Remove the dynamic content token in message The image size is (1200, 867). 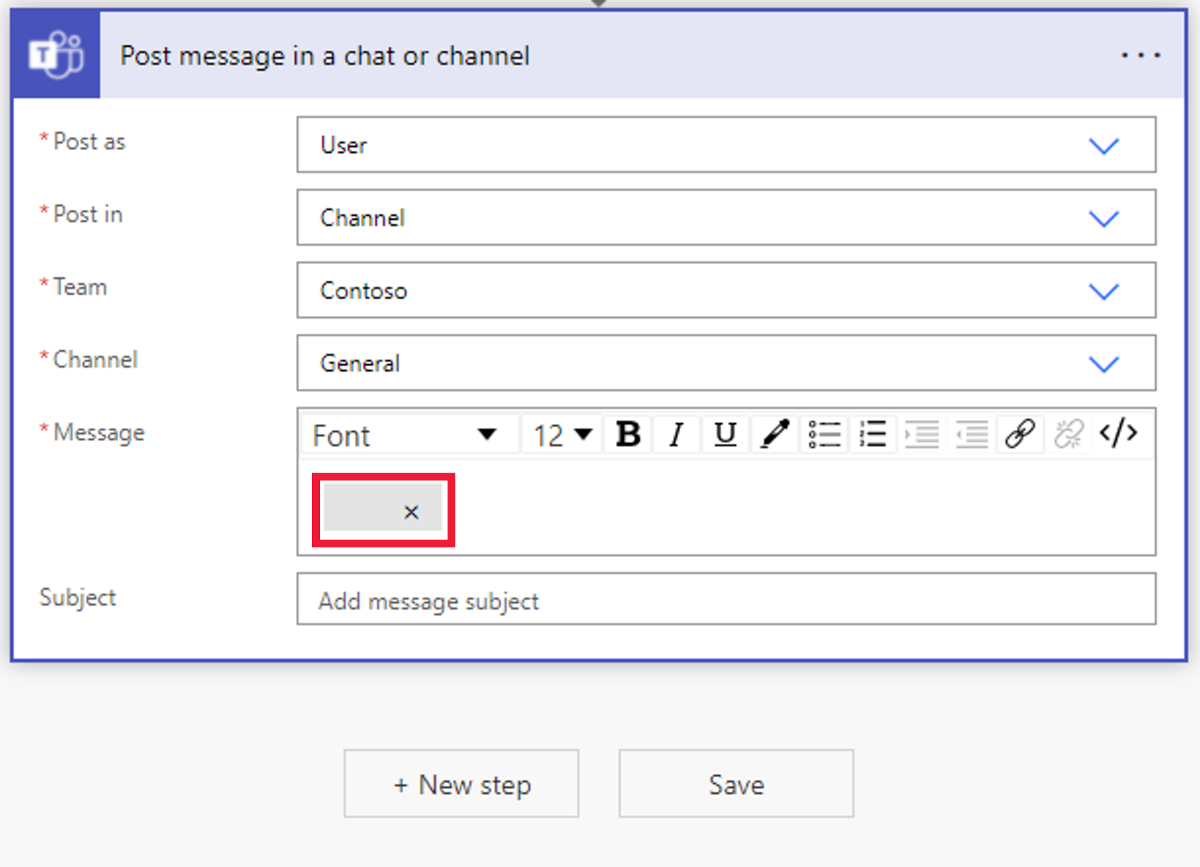[411, 513]
